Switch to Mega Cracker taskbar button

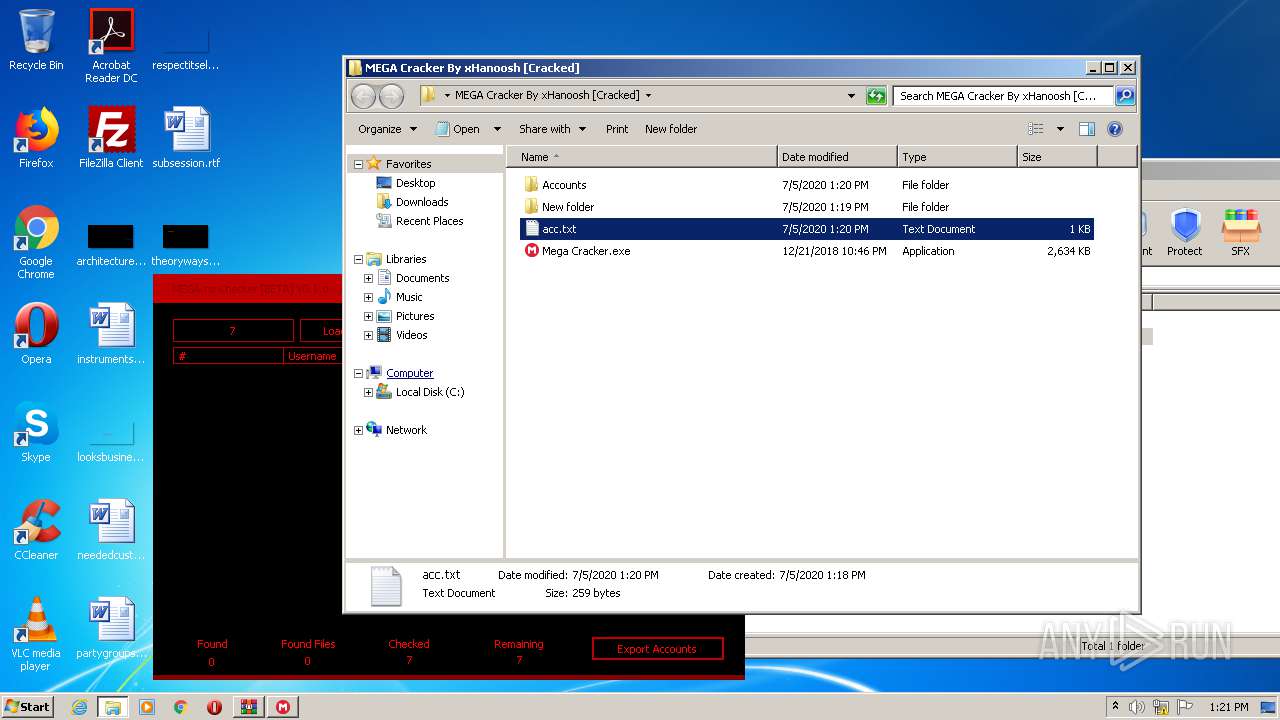pos(283,707)
